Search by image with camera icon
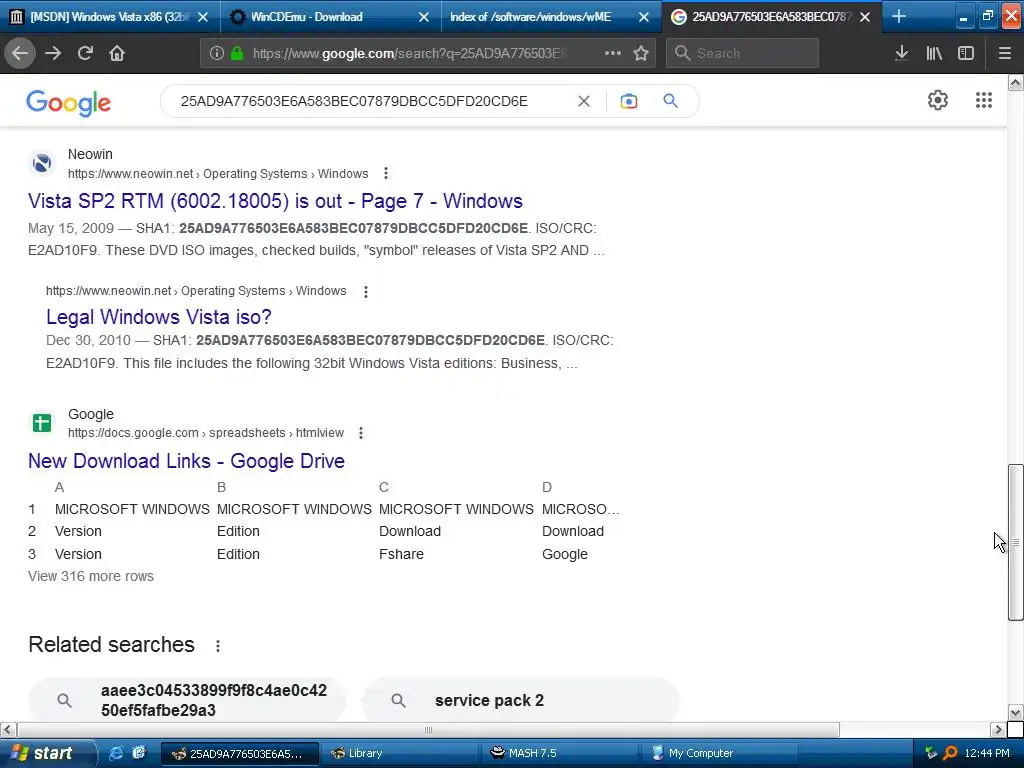Viewport: 1024px width, 768px height. click(628, 101)
